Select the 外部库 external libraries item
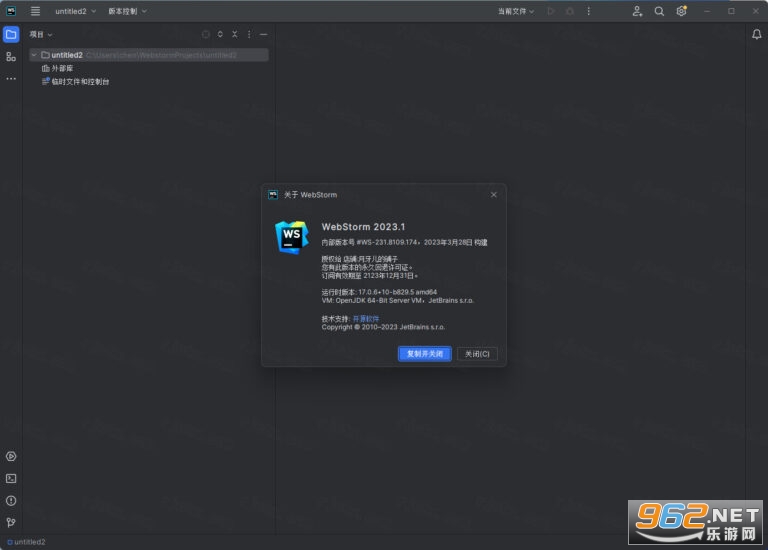The width and height of the screenshot is (768, 550). (x=57, y=68)
